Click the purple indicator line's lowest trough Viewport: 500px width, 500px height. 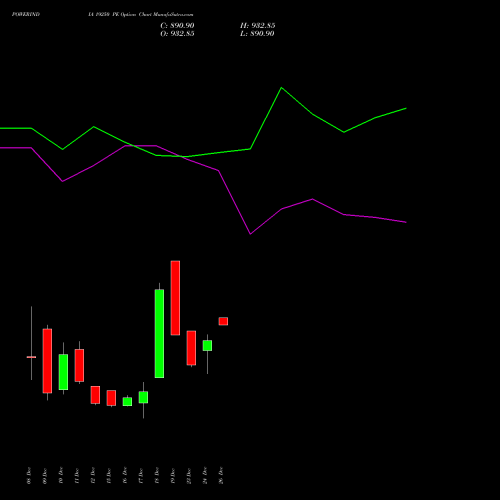pyautogui.click(x=250, y=234)
